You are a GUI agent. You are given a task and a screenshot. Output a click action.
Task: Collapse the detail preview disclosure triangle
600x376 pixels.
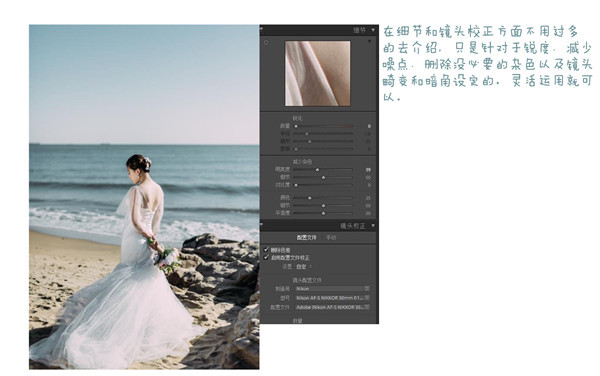(370, 41)
